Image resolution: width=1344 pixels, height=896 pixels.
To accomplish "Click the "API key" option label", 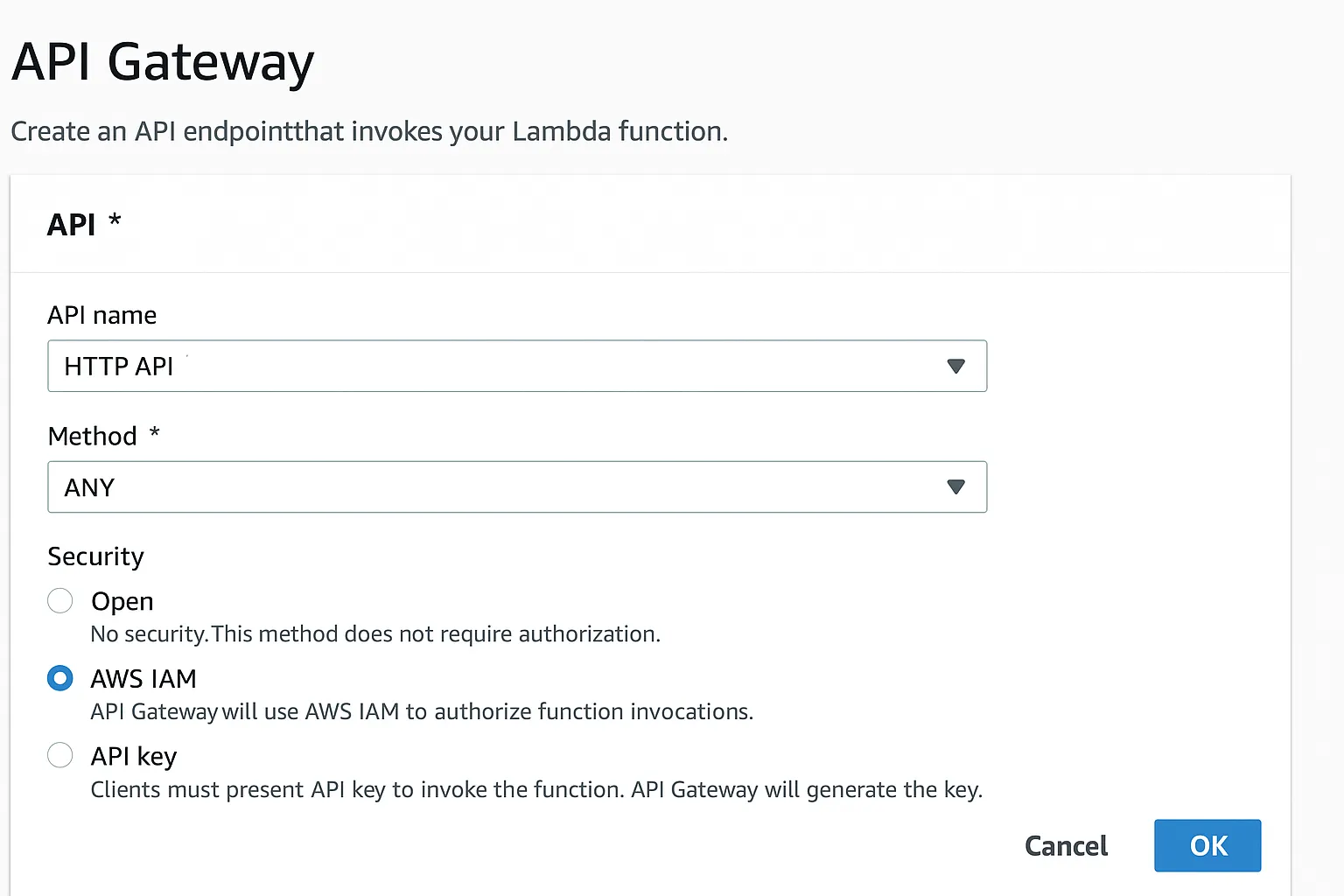I will [x=134, y=756].
